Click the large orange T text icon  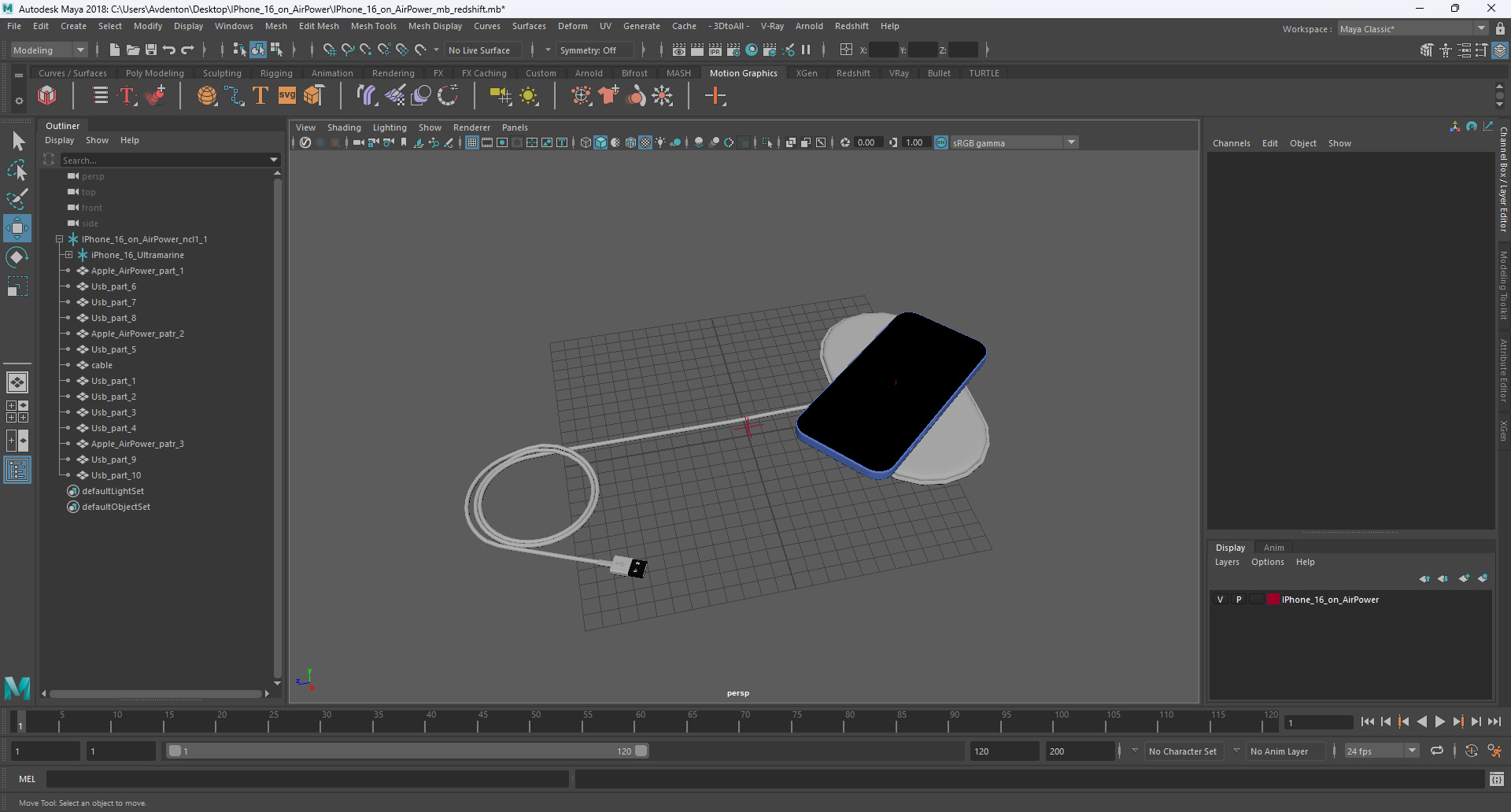pos(260,96)
